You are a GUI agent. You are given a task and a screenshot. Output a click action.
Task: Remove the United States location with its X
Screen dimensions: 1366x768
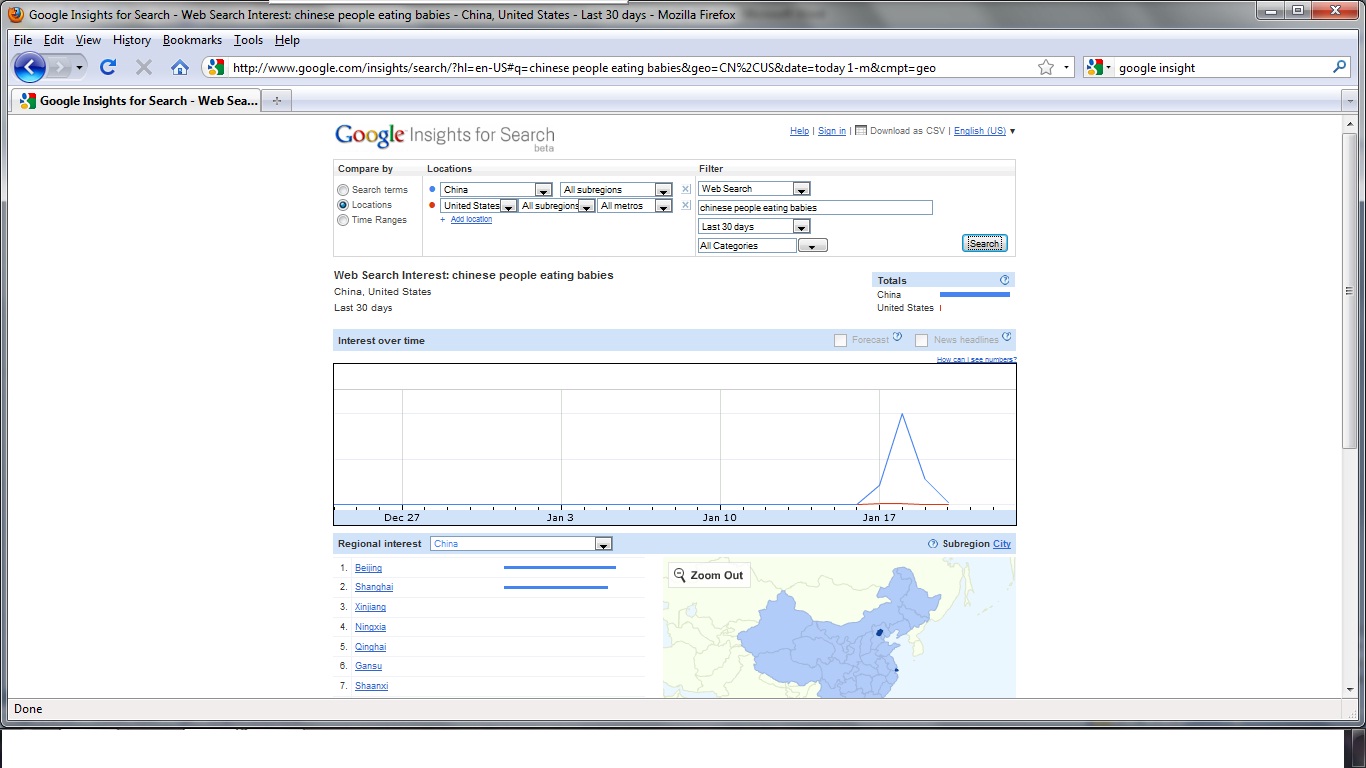pyautogui.click(x=686, y=205)
